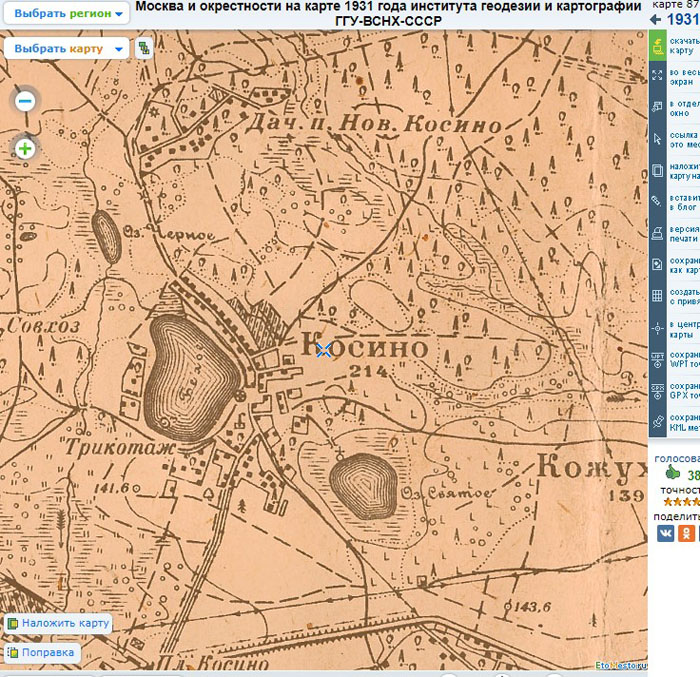This screenshot has height=677, width=700.
Task: Click the blue X center marker on map
Action: click(x=324, y=351)
